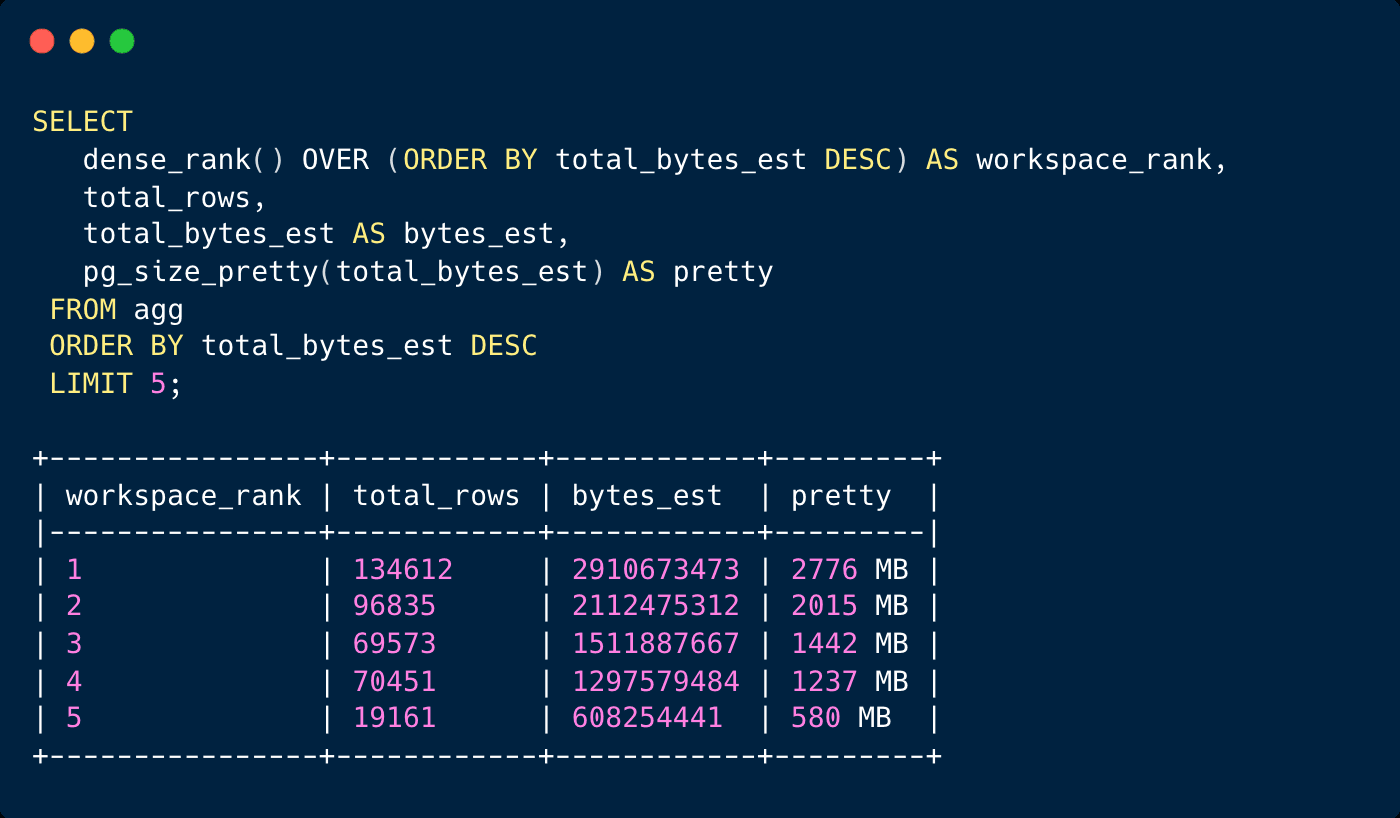Click the yellow minimize traffic light button
Image resolution: width=1400 pixels, height=818 pixels.
[81, 41]
